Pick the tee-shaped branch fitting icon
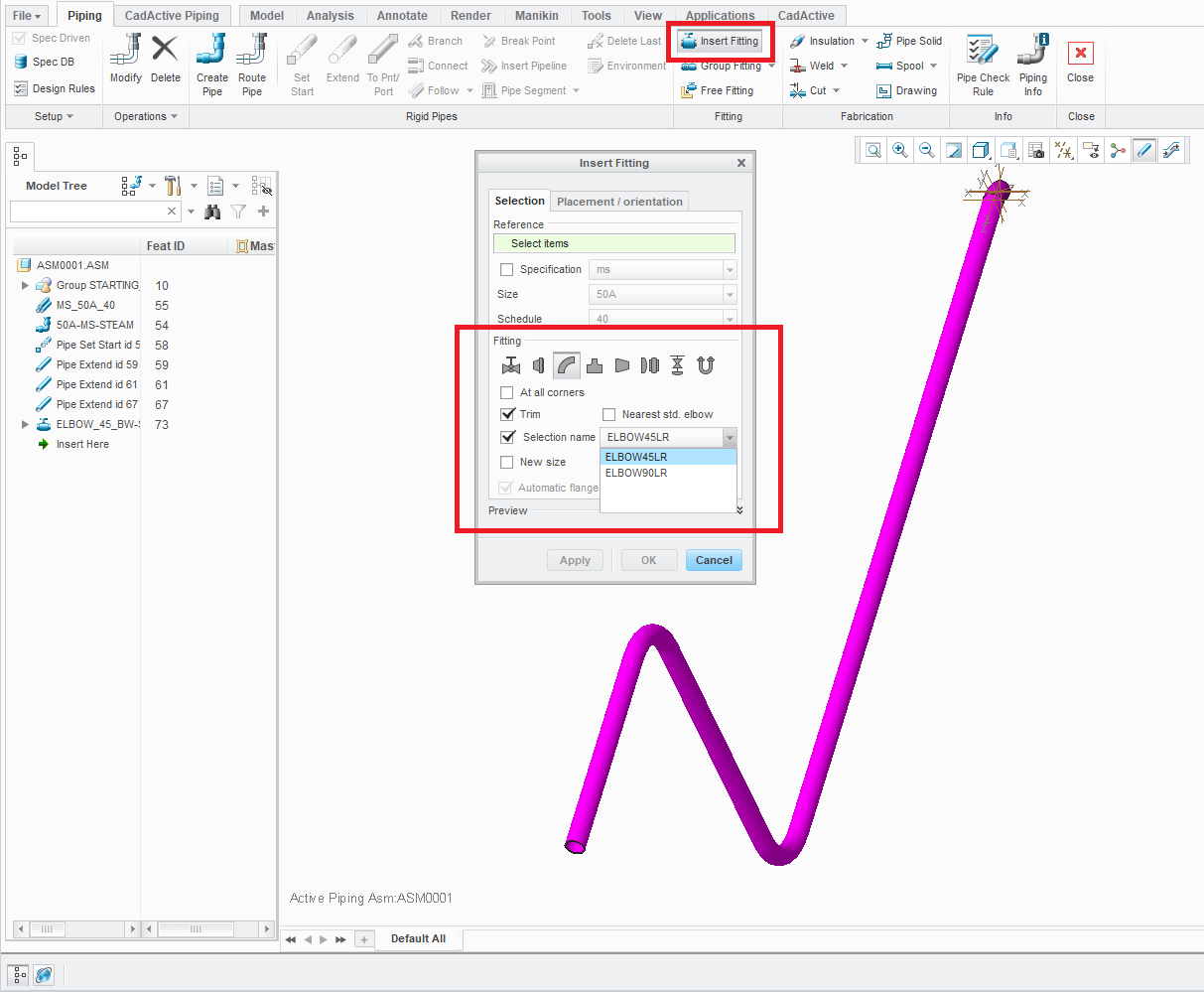1204x992 pixels. coord(595,365)
